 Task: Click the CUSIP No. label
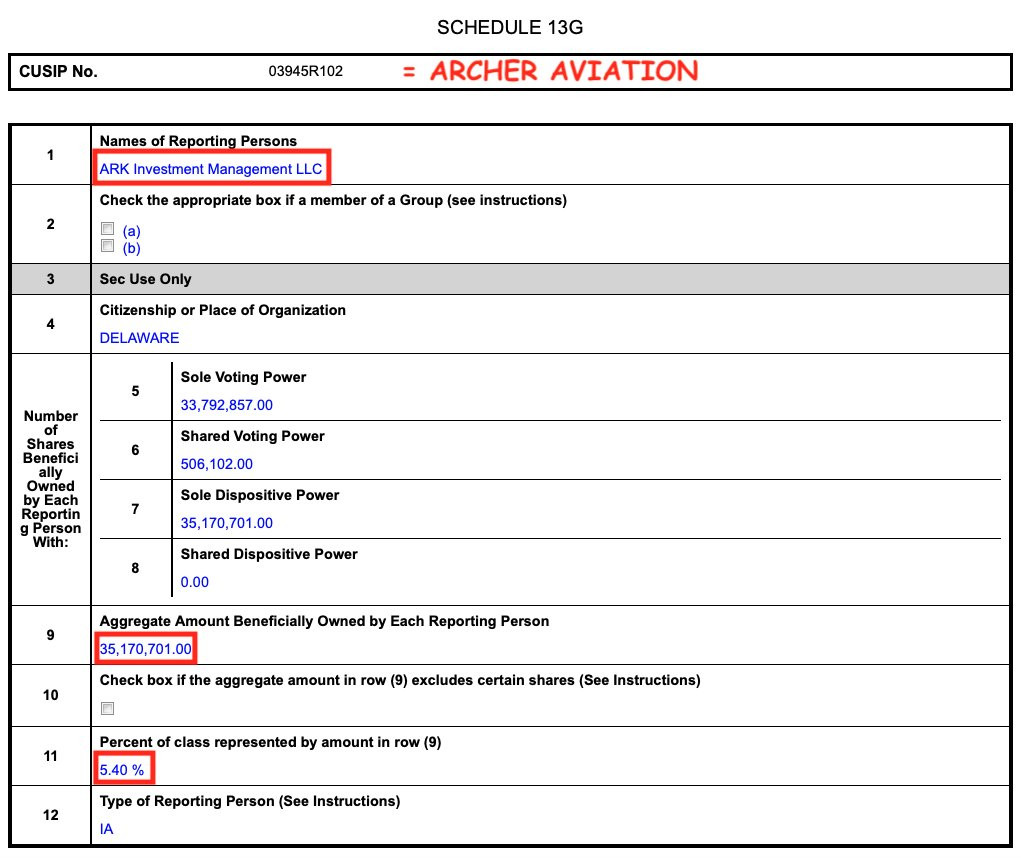point(58,72)
